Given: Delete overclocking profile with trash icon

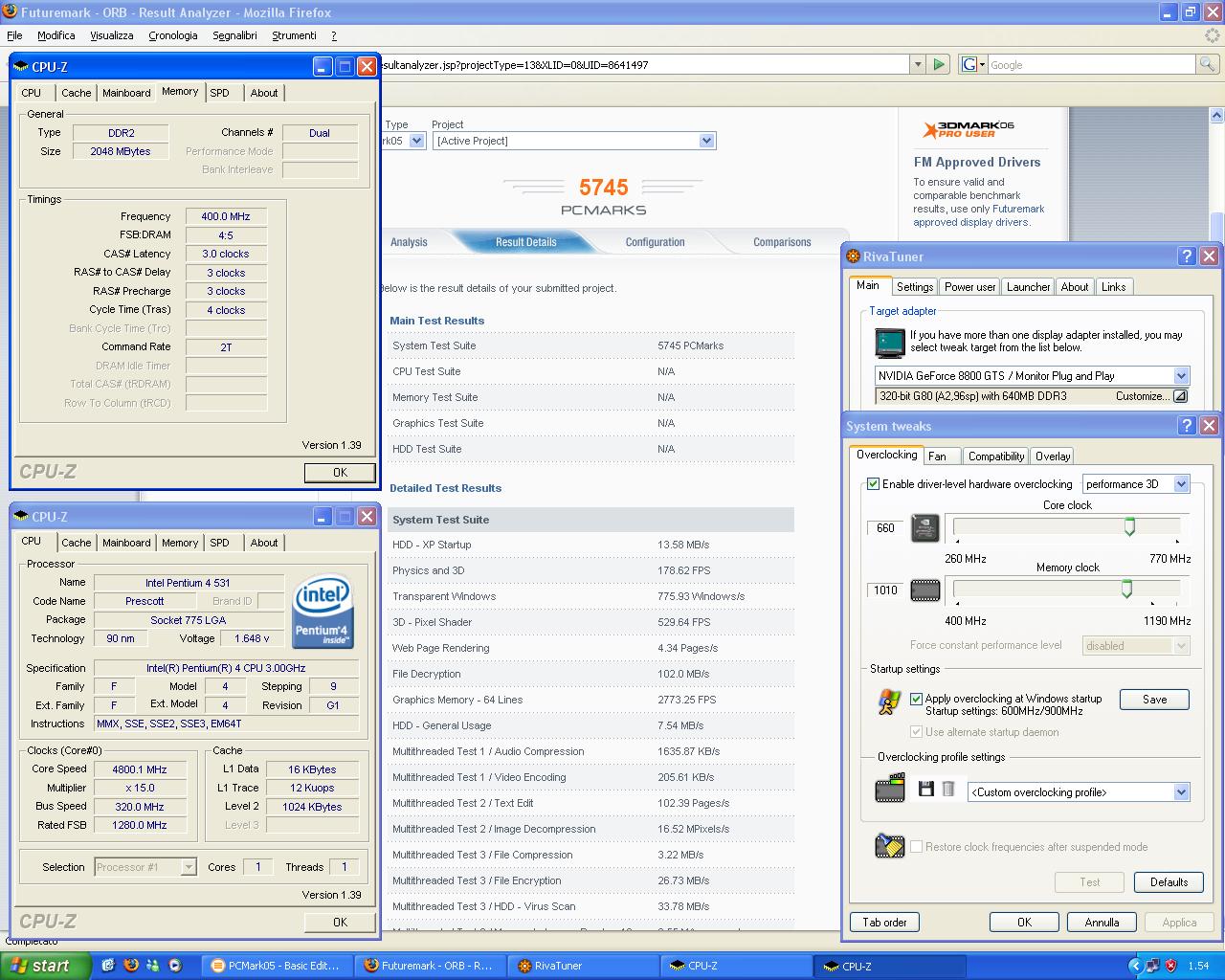Looking at the screenshot, I should [x=948, y=790].
